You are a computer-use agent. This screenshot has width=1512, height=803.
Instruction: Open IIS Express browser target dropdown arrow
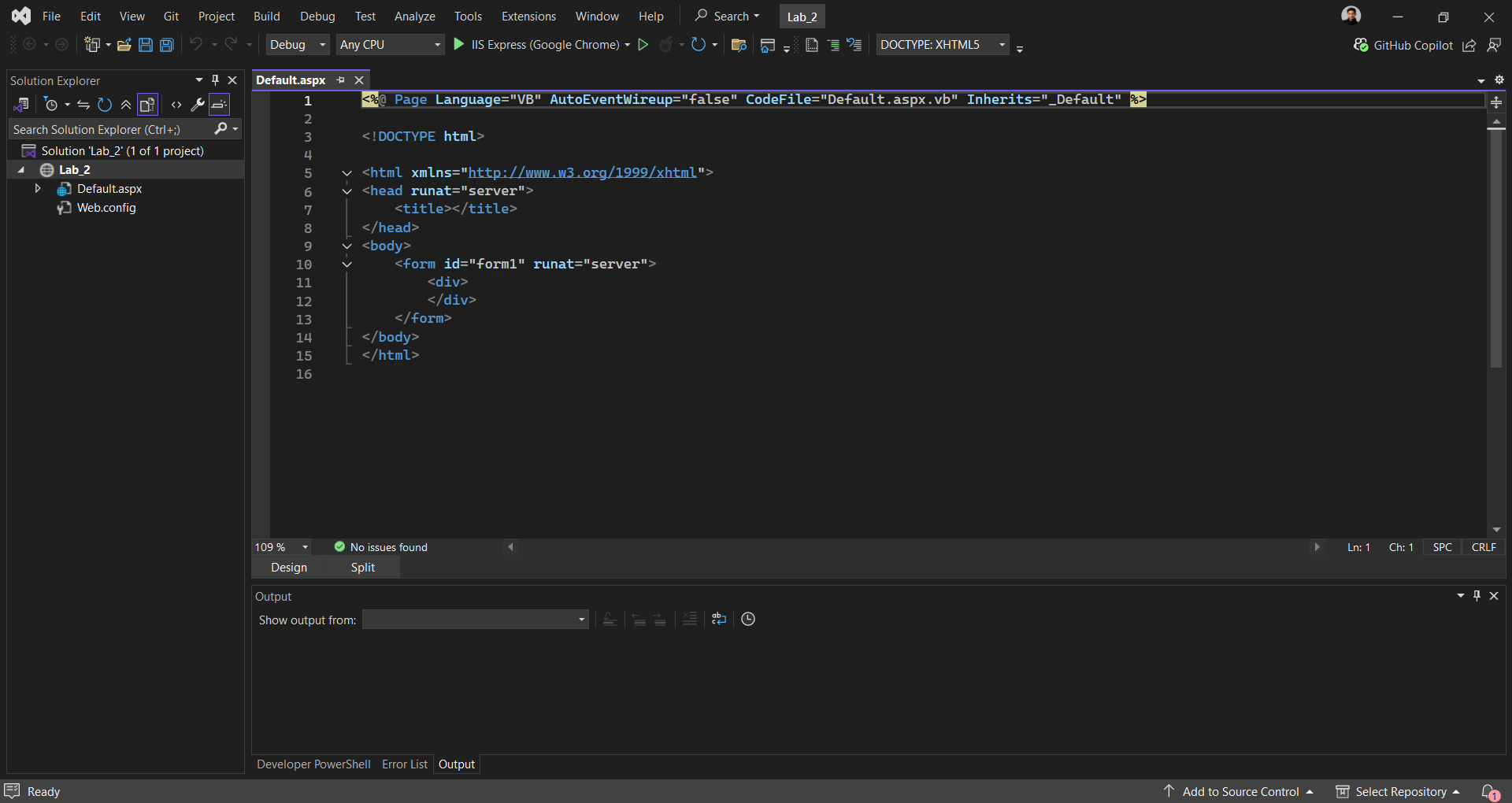point(628,45)
